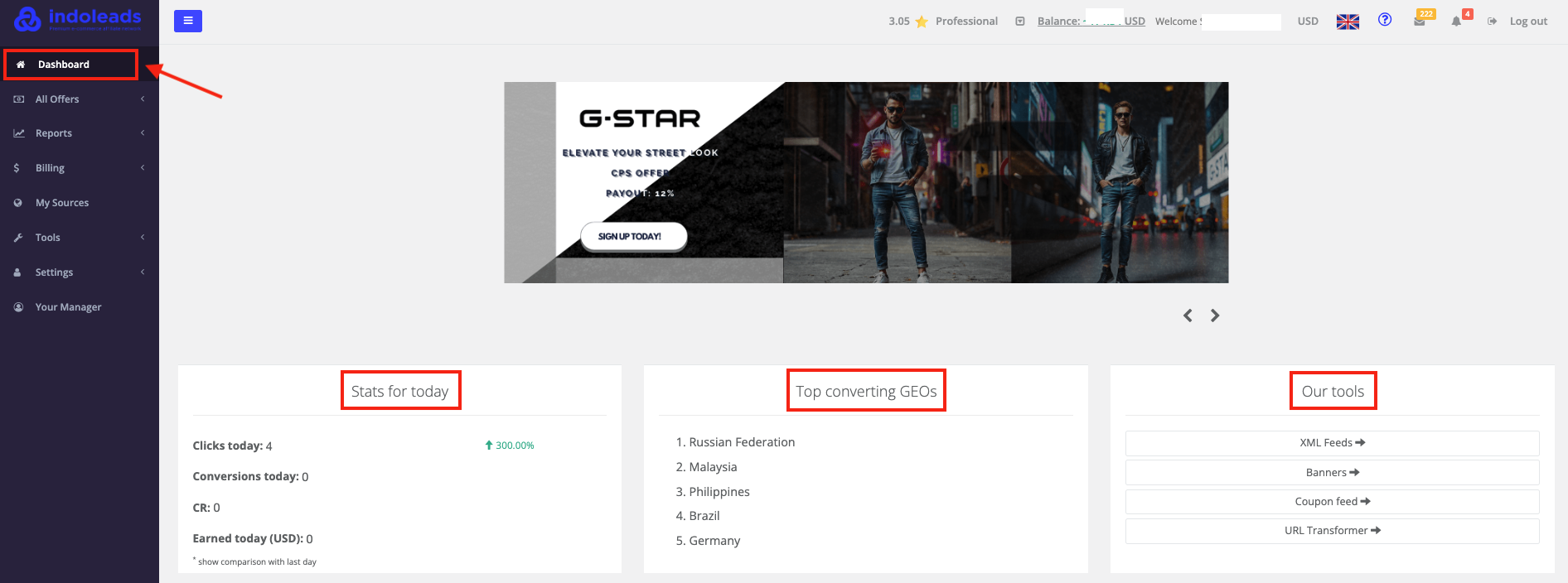Click the XML Feeds tool button

pyautogui.click(x=1332, y=443)
